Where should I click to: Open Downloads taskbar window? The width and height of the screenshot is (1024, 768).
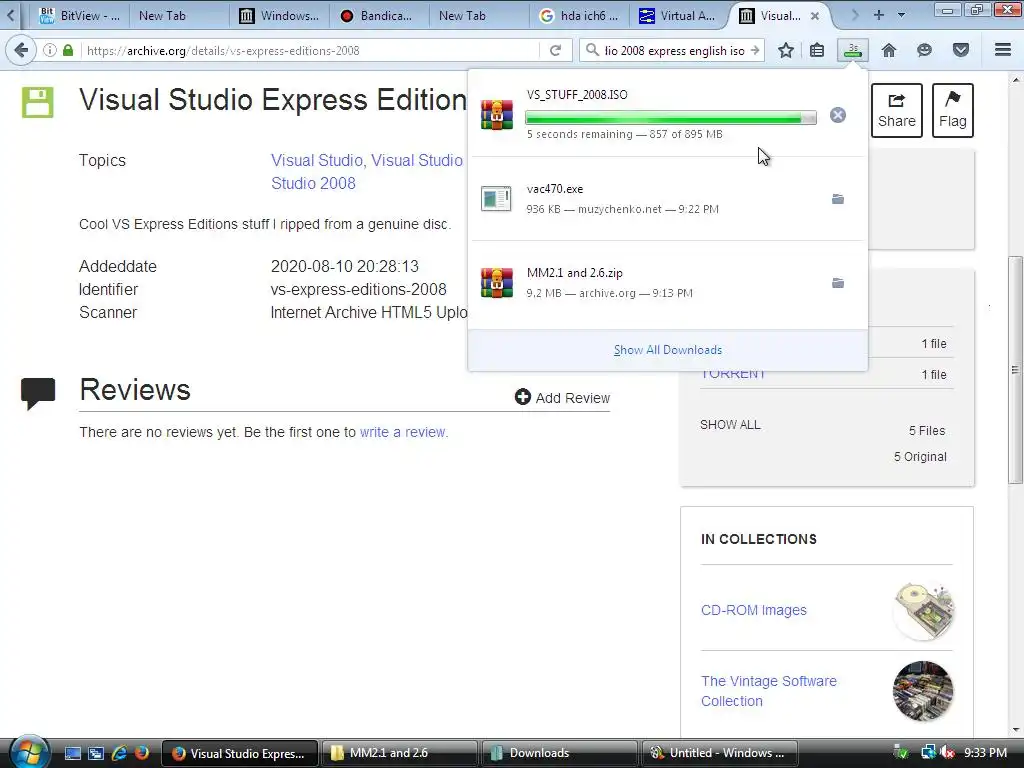[x=559, y=753]
